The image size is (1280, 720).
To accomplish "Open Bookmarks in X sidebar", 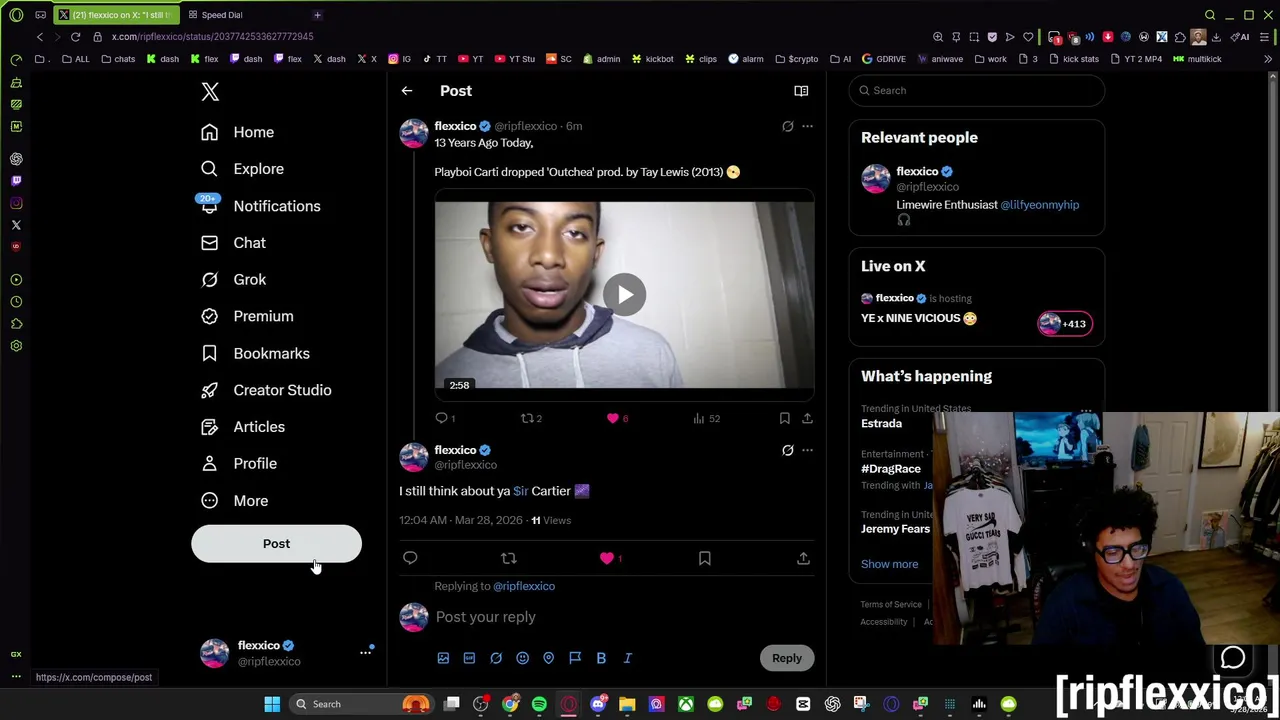I will pyautogui.click(x=255, y=353).
